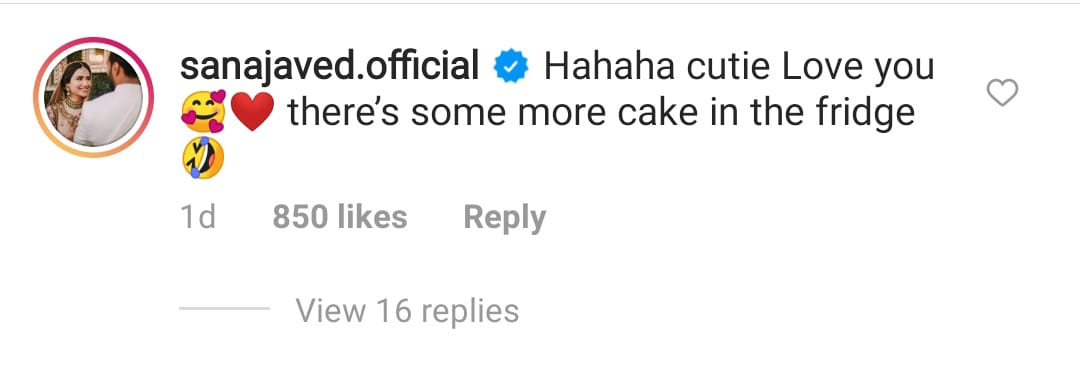Open the sanajaved.official username link
Image resolution: width=1080 pixels, height=376 pixels.
pos(329,67)
